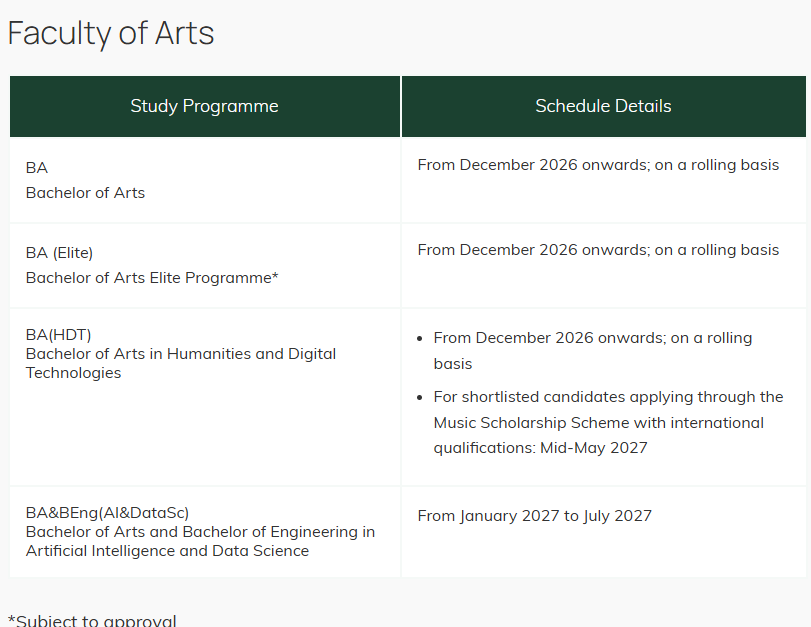Click the "Faculty of Arts" heading

(x=111, y=34)
